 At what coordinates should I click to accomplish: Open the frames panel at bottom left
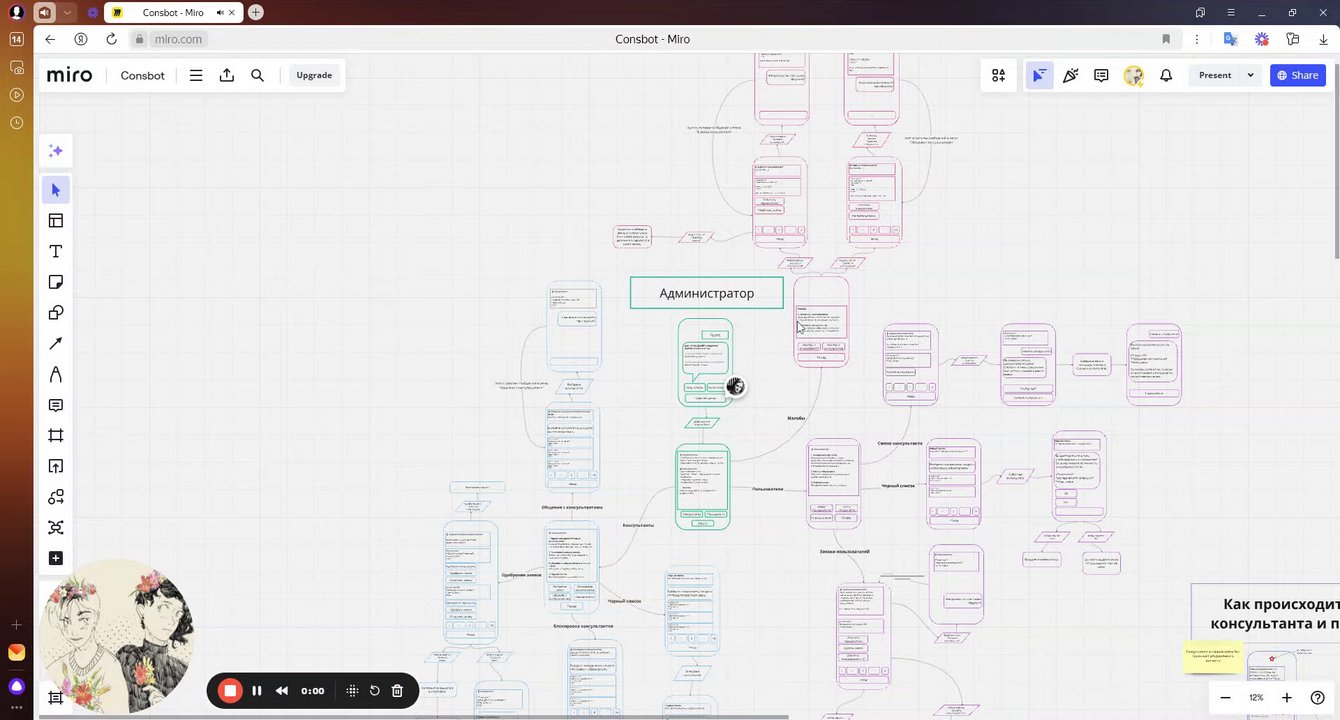pyautogui.click(x=56, y=697)
